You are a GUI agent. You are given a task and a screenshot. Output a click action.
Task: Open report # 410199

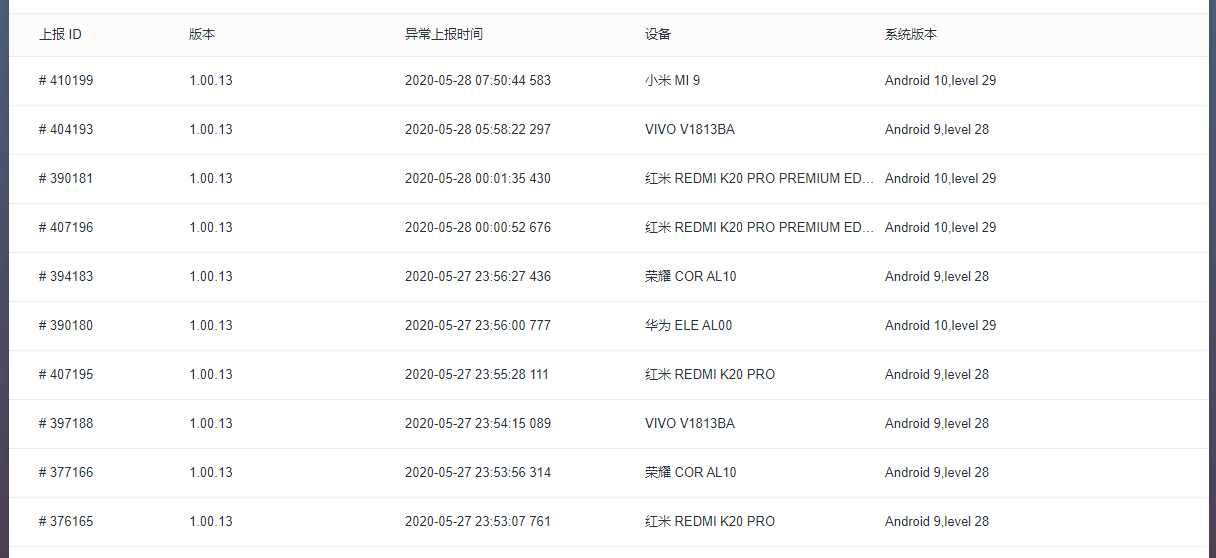[66, 80]
